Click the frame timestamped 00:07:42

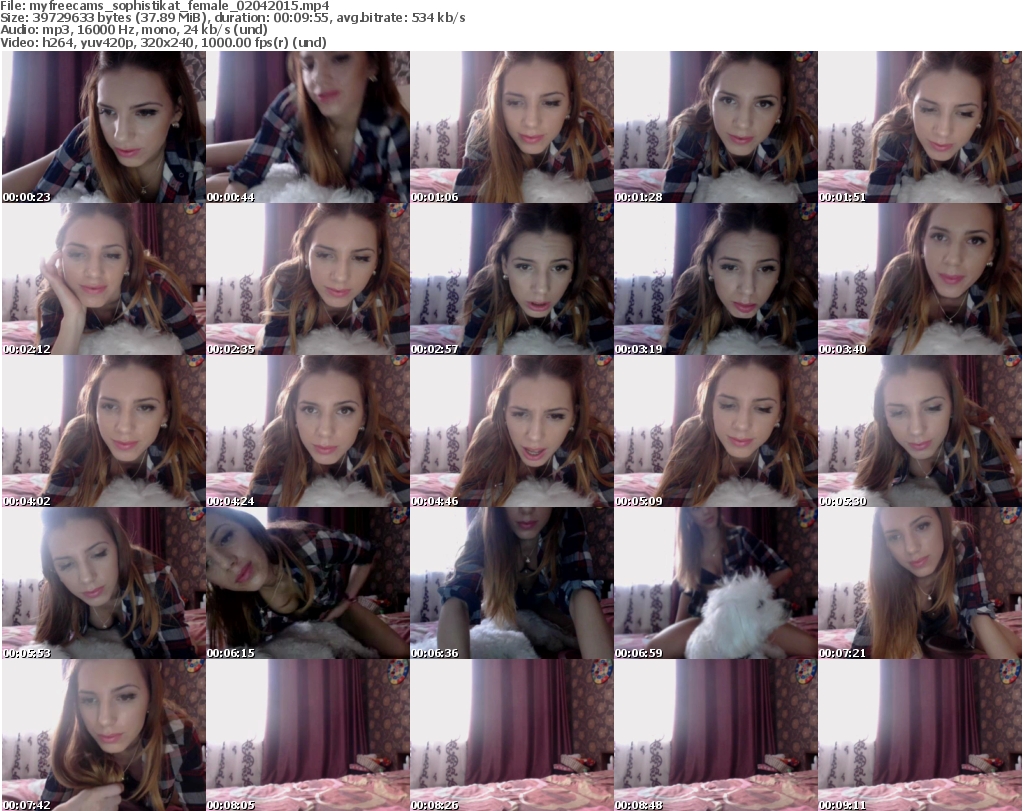[x=104, y=735]
